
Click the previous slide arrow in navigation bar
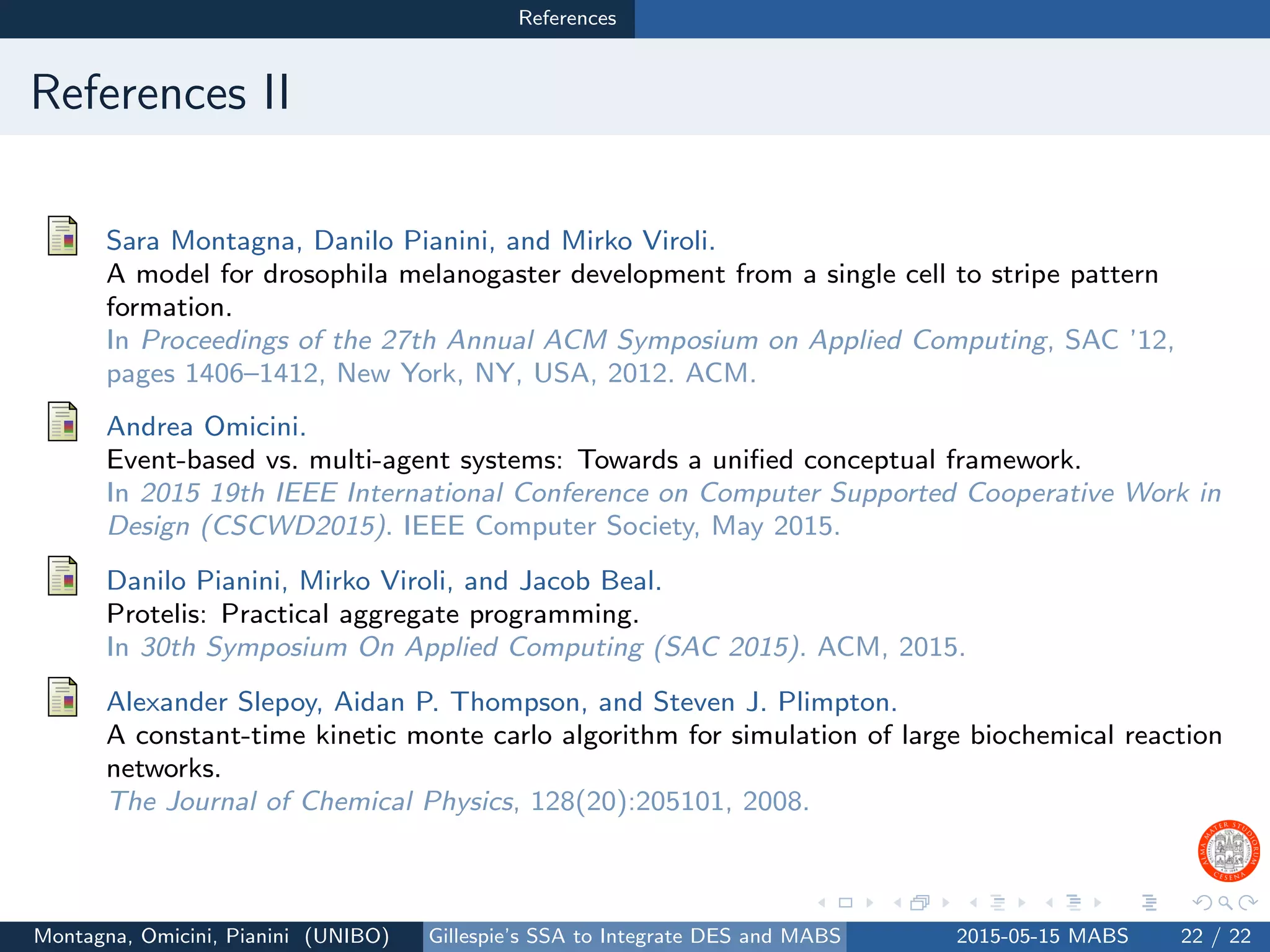(822, 903)
